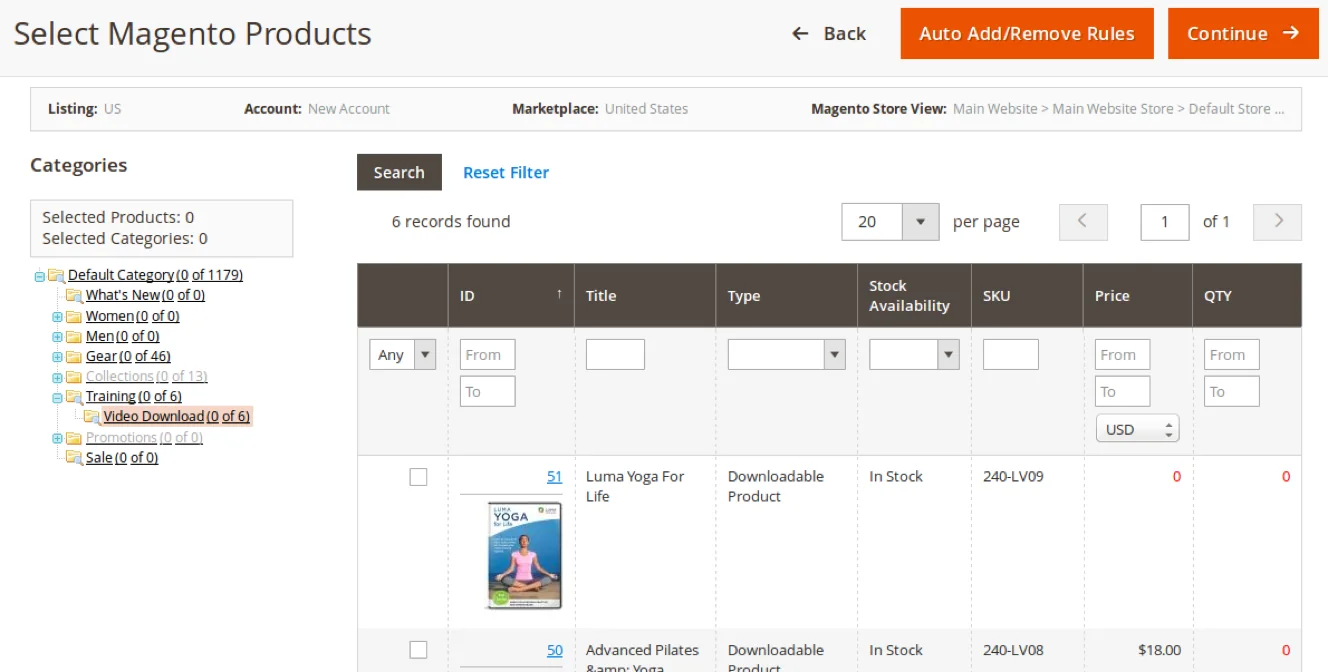Open Auto Add/Remove Rules
The image size is (1328, 672).
coord(1027,33)
